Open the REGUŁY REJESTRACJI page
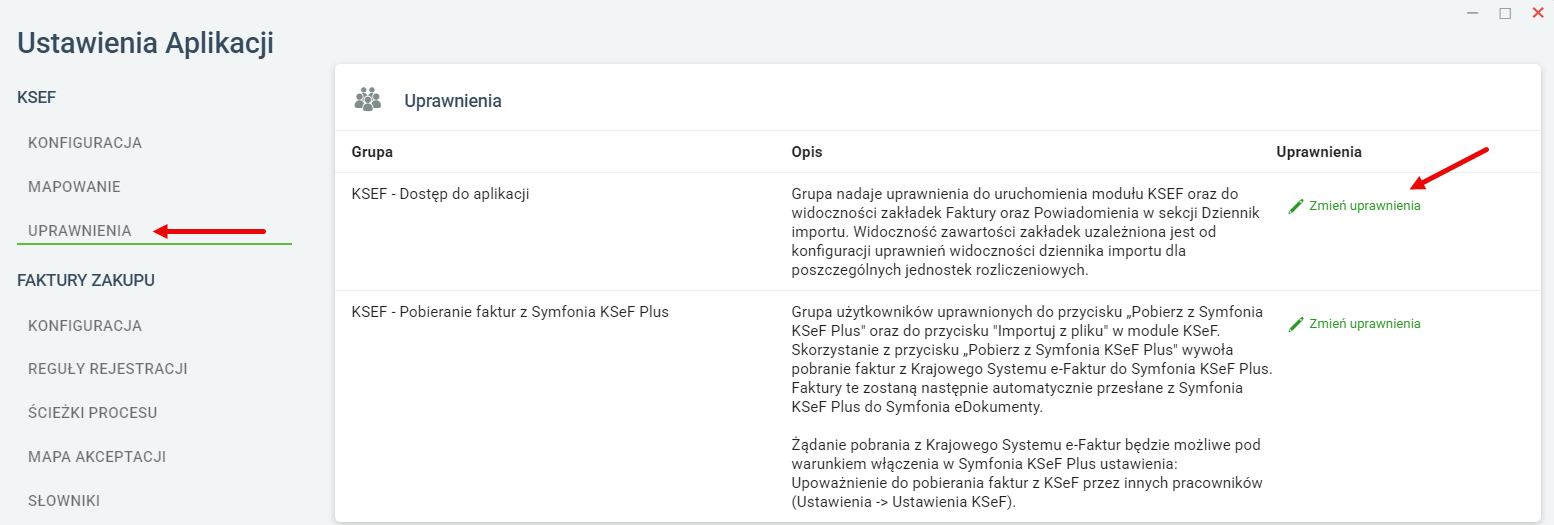 point(108,369)
